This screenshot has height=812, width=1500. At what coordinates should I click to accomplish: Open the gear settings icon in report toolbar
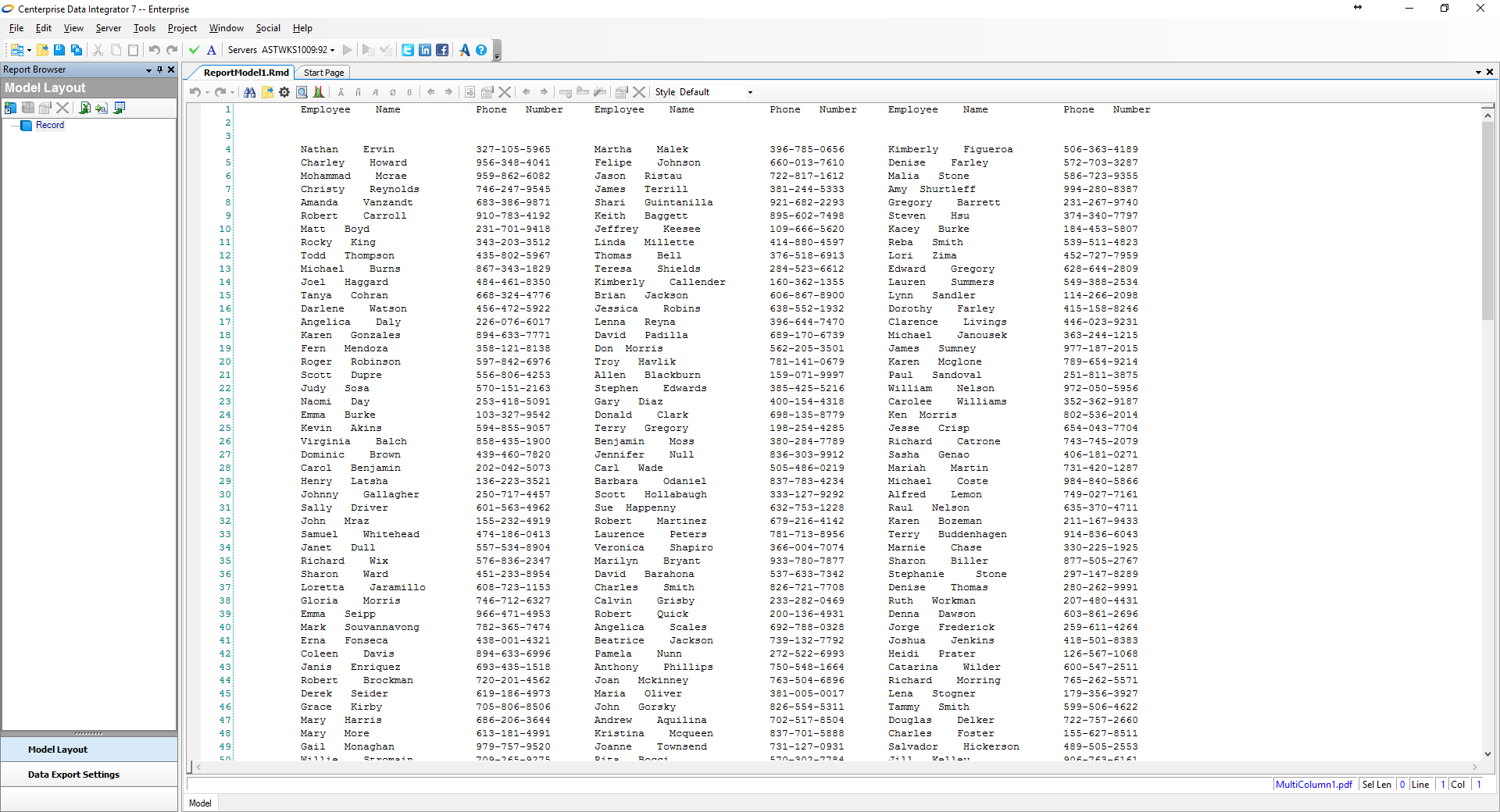(x=284, y=92)
